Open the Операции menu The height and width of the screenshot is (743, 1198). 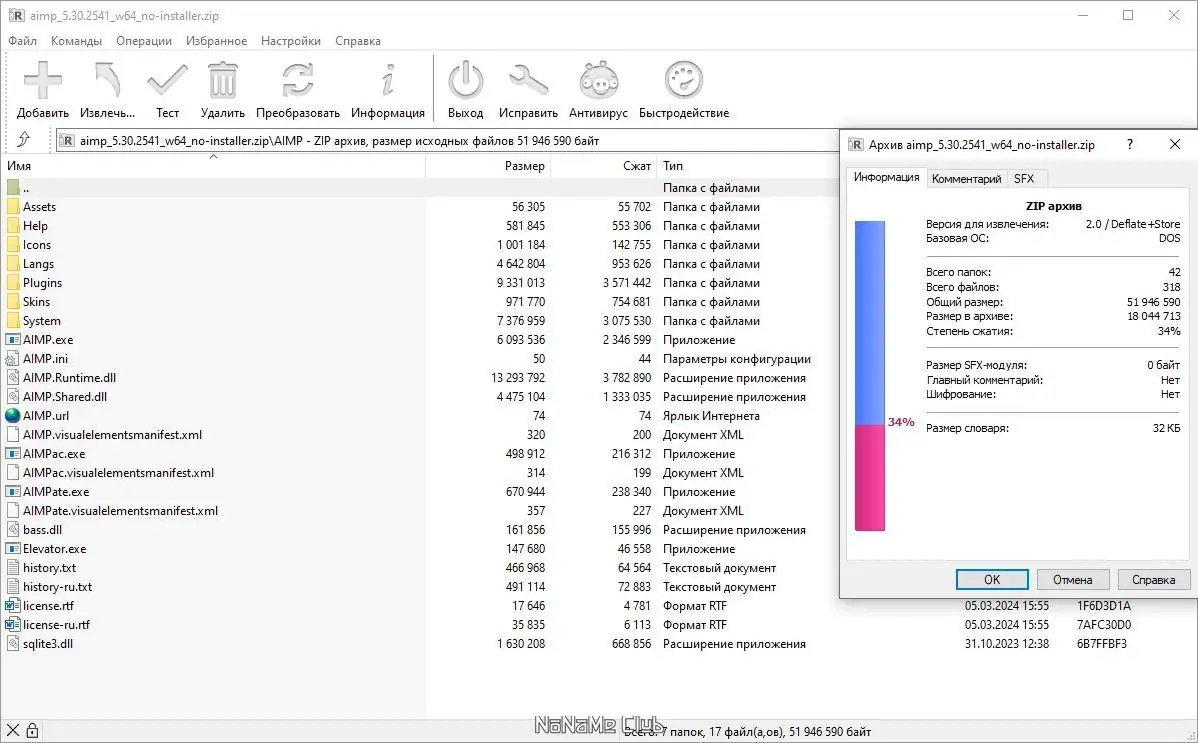click(x=144, y=41)
